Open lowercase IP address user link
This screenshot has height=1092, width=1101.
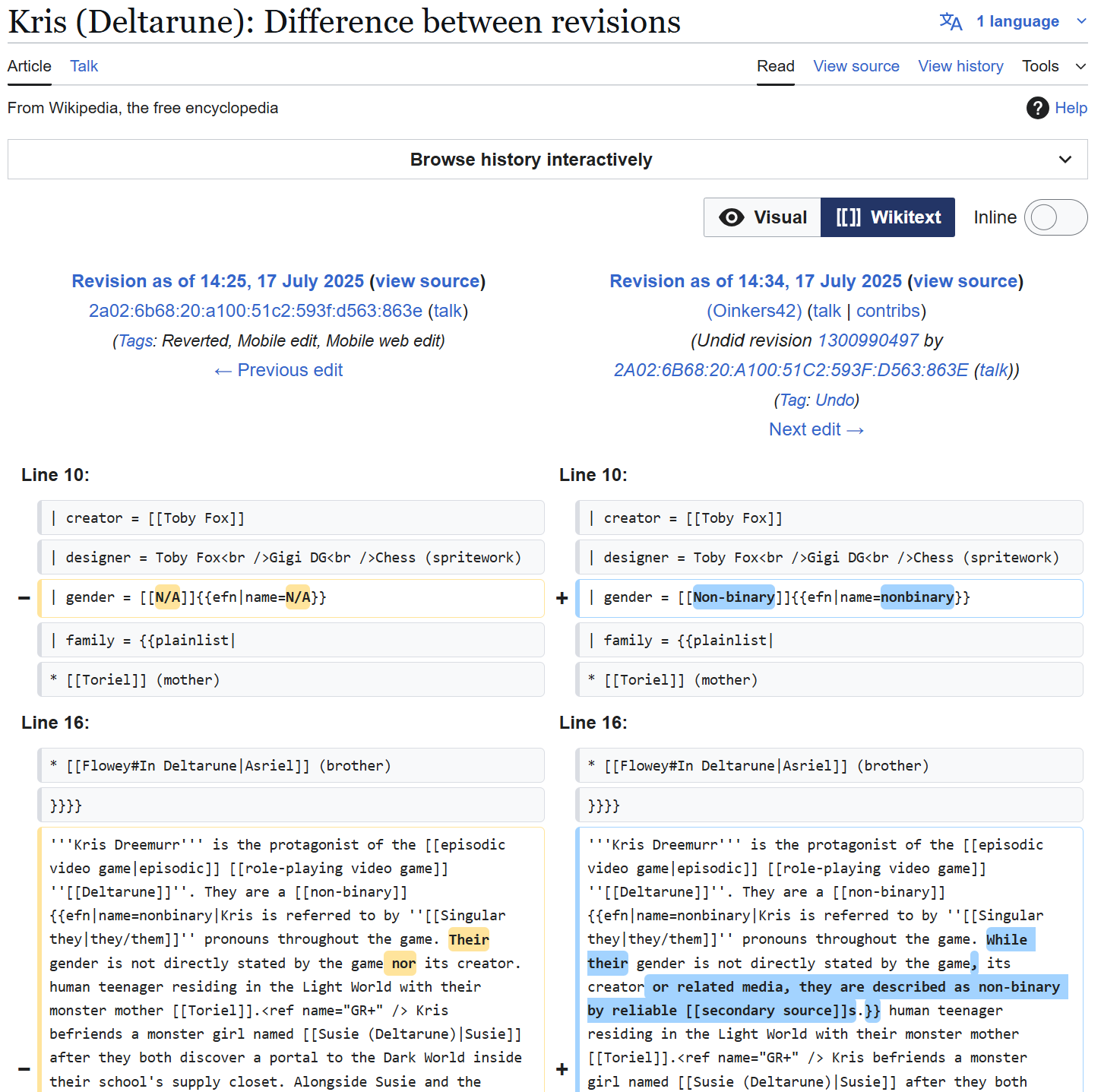pyautogui.click(x=255, y=311)
